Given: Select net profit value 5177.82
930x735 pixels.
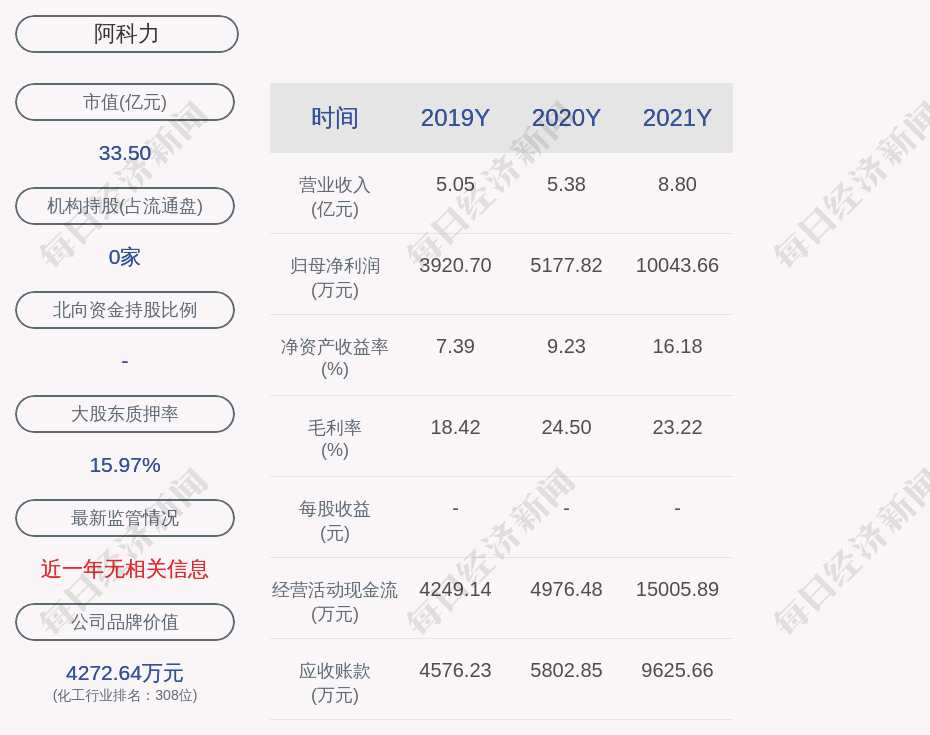Looking at the screenshot, I should point(566,265).
